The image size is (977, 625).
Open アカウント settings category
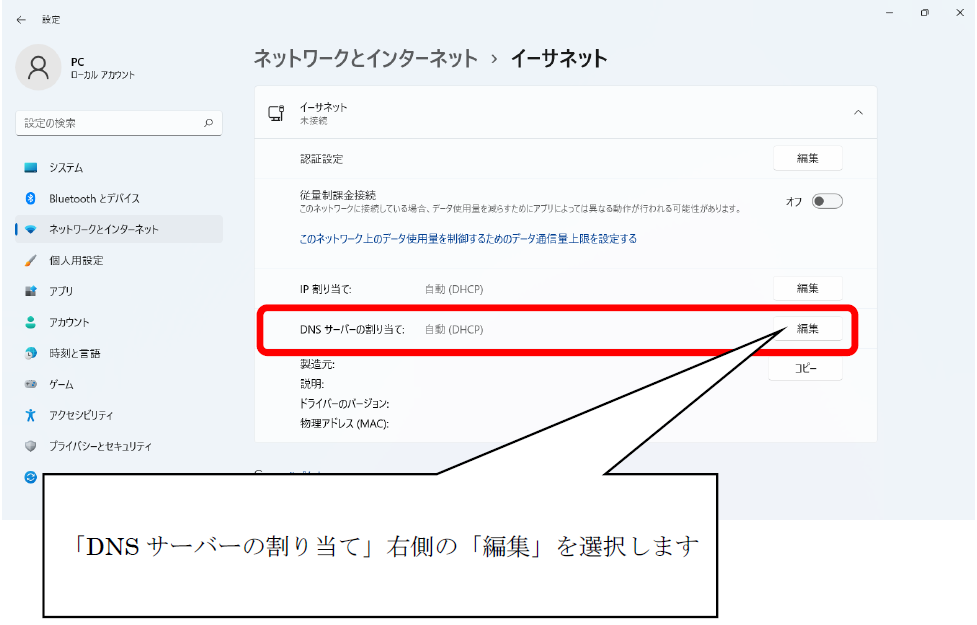click(69, 322)
